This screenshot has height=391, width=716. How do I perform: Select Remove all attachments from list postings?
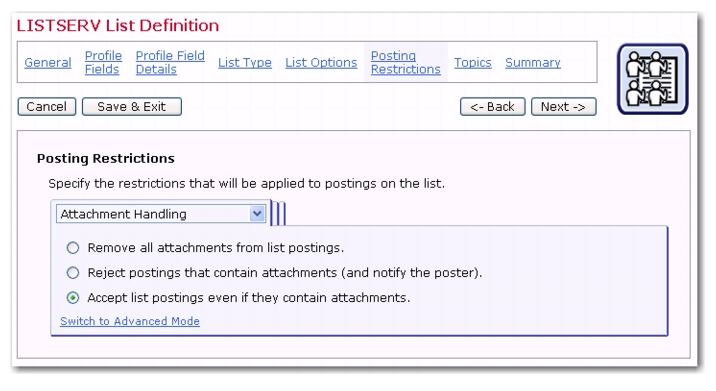point(73,248)
